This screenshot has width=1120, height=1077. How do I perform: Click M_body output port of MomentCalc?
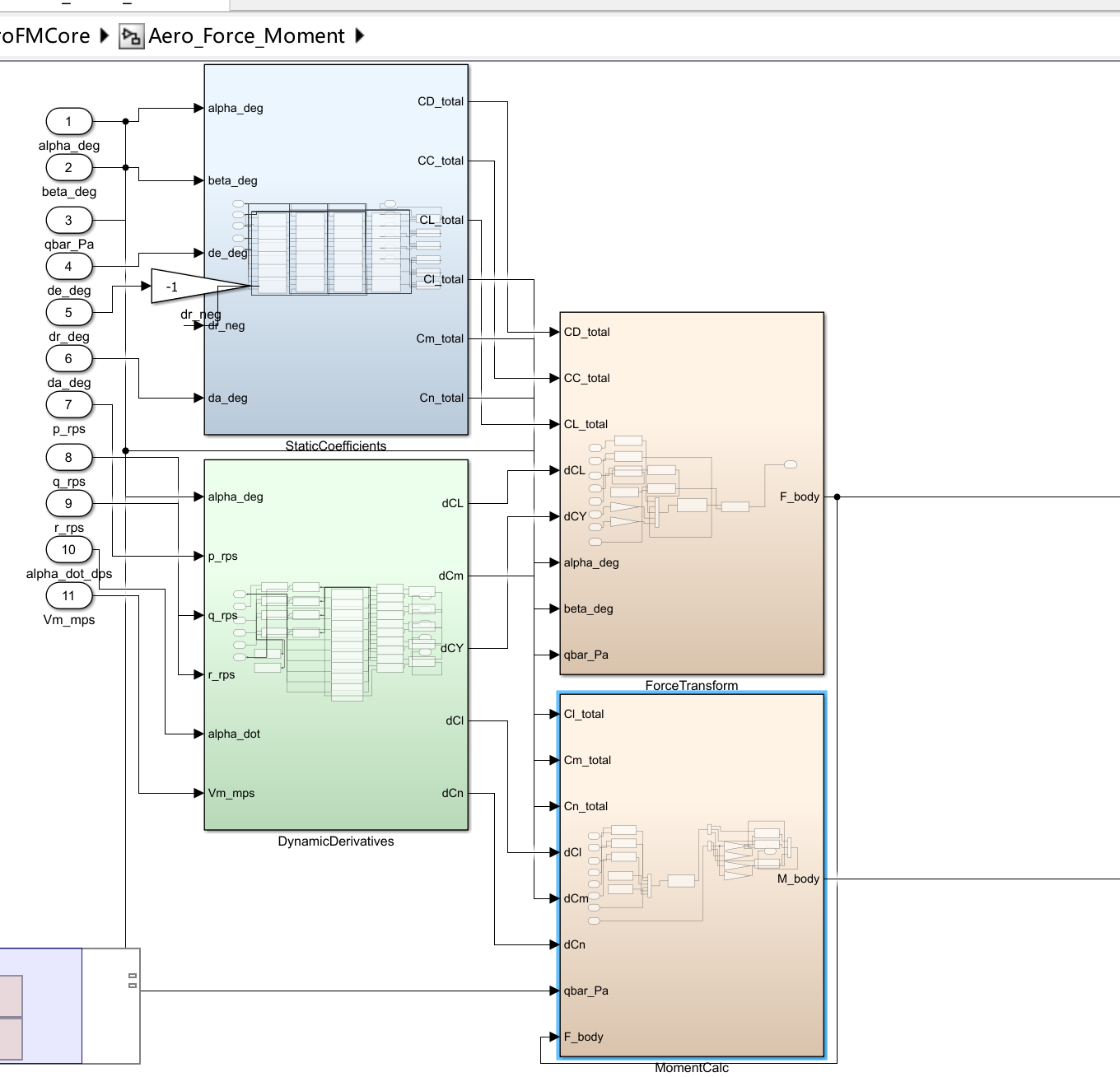point(798,879)
